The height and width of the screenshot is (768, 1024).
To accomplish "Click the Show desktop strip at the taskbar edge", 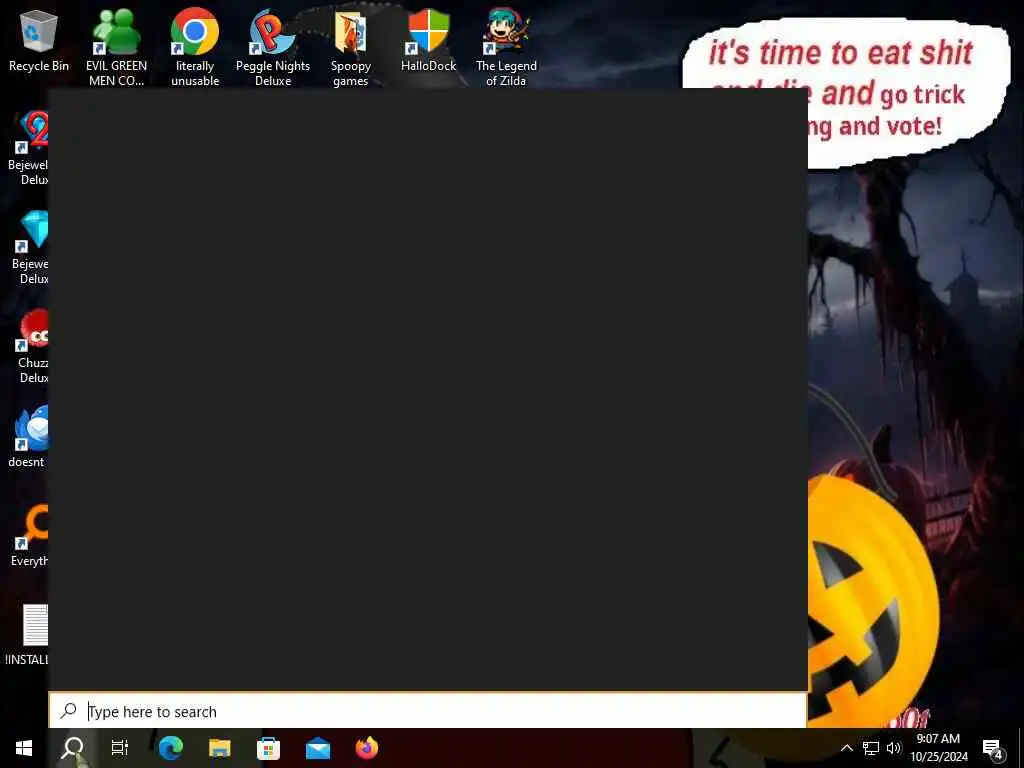I will coord(1021,748).
